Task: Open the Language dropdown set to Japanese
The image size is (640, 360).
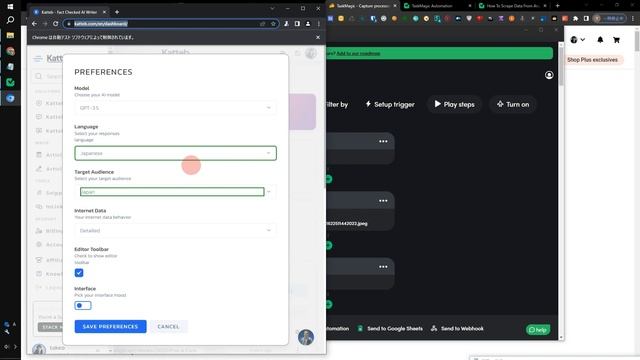Action: click(x=175, y=153)
